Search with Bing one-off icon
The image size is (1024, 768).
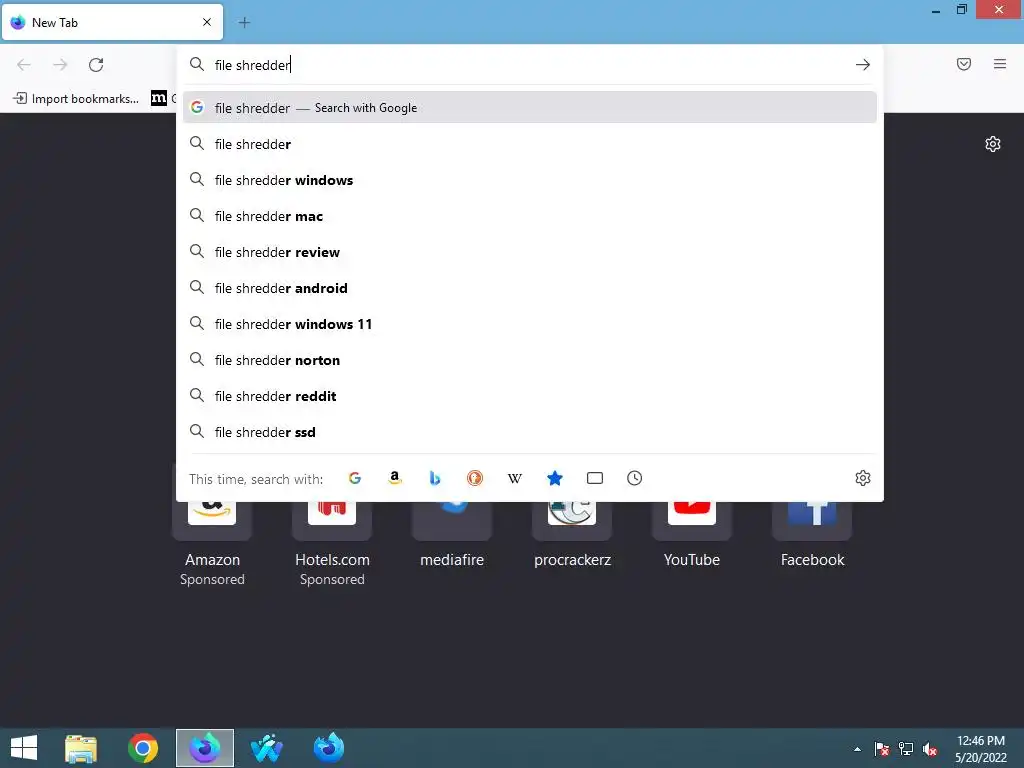(435, 478)
